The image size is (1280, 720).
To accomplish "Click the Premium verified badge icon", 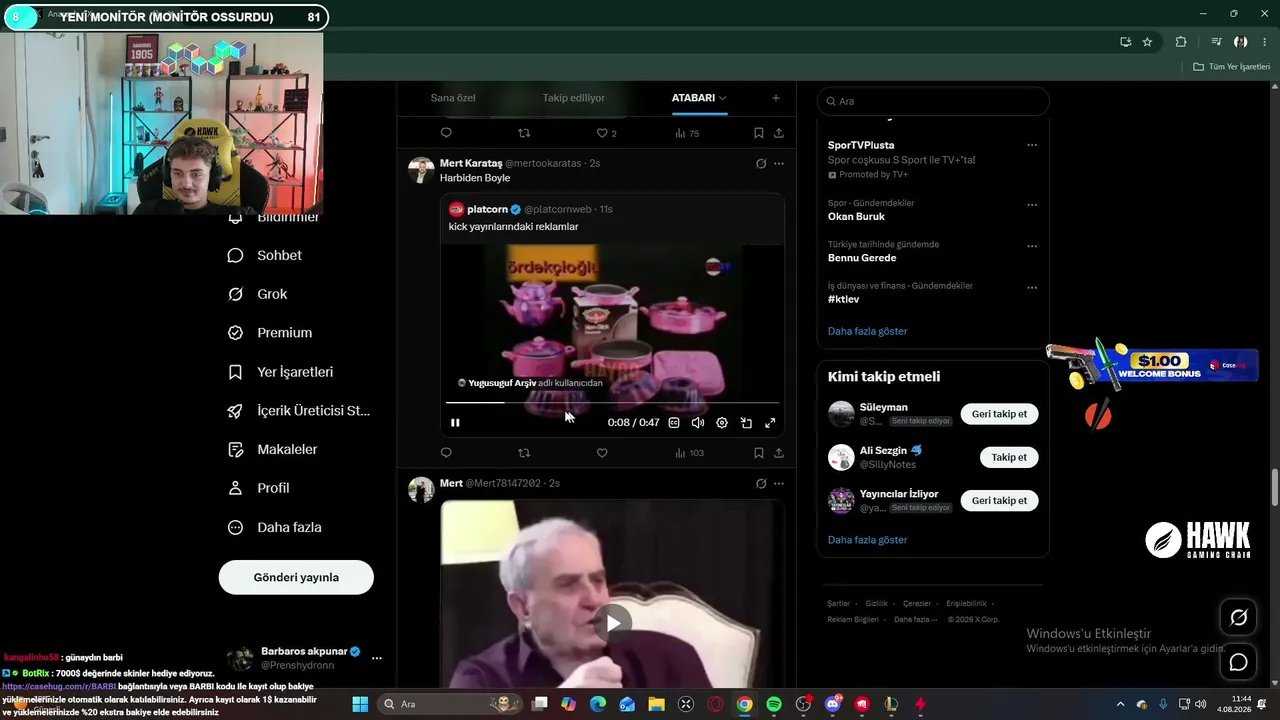I will click(x=235, y=333).
